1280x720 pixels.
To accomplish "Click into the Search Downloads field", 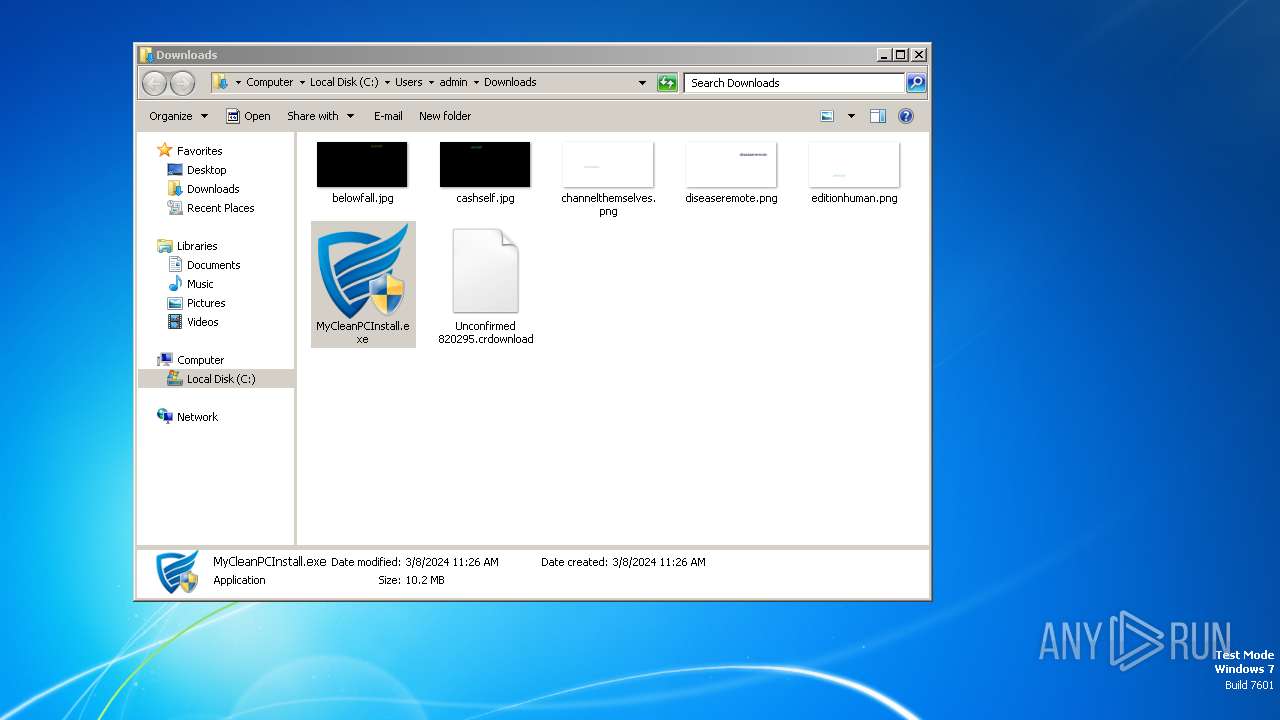I will [795, 83].
